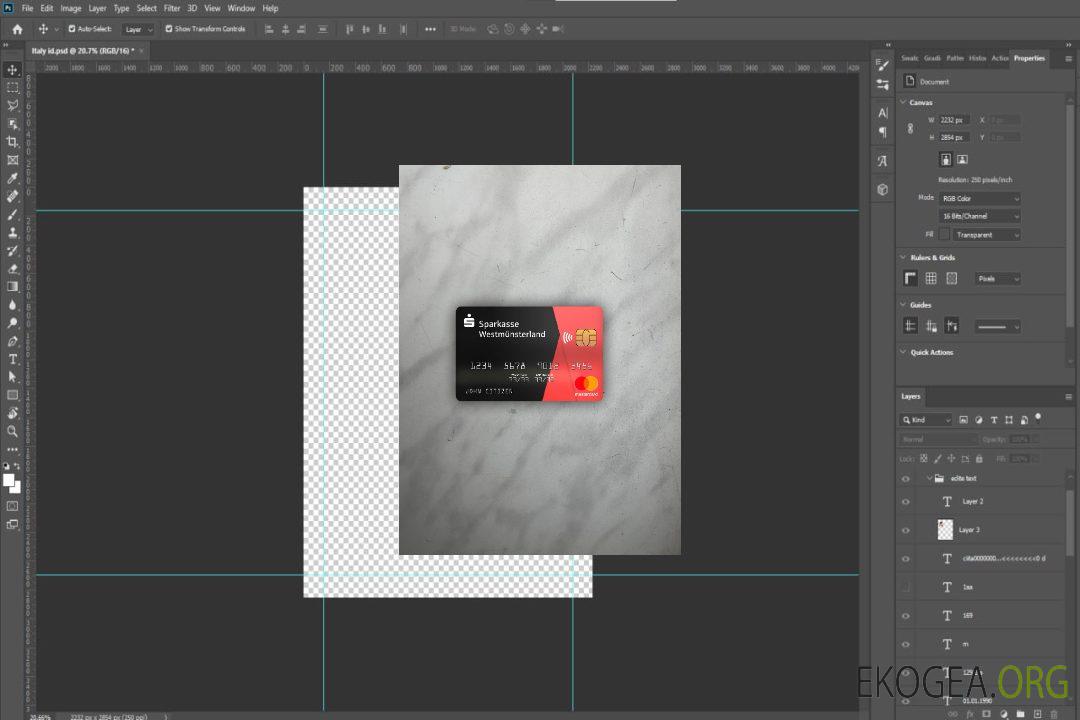Open the Character panel icon

coord(882,112)
